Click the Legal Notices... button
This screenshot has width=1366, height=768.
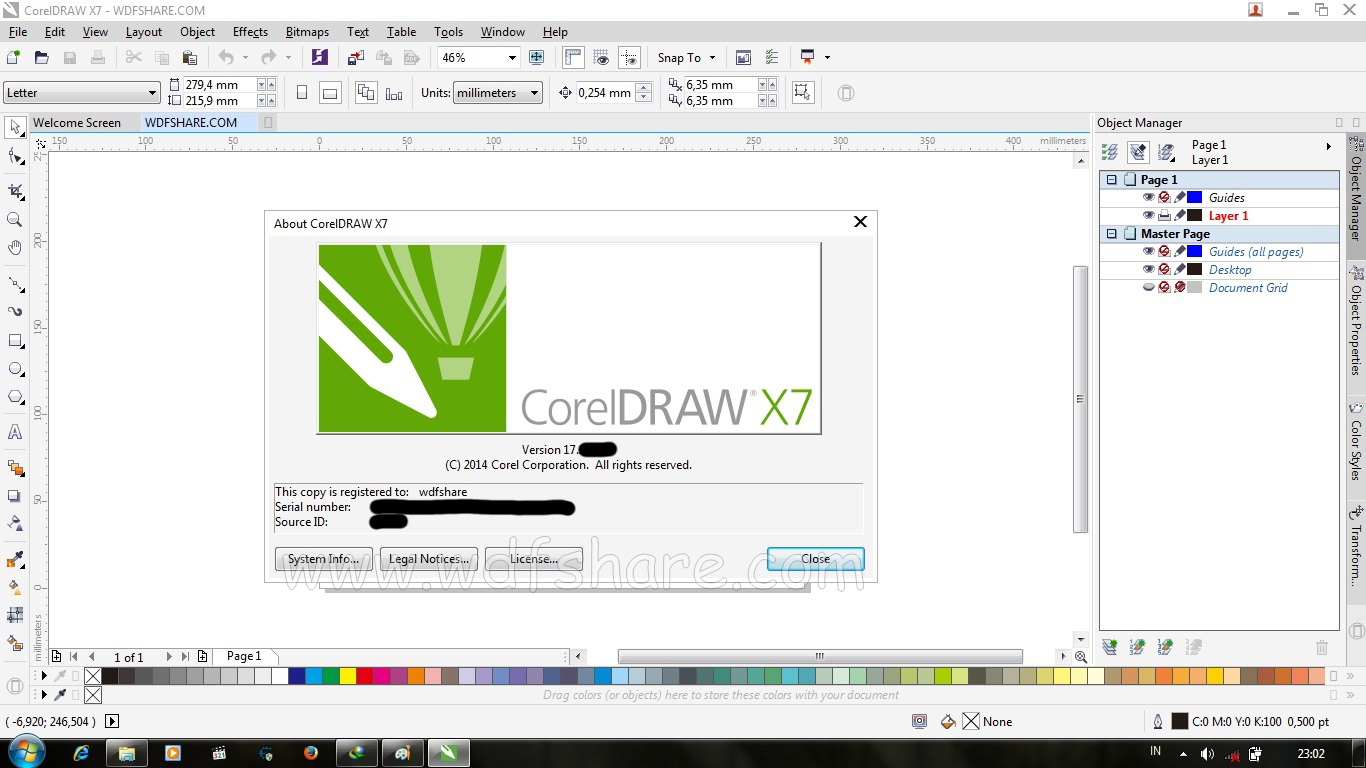point(429,559)
